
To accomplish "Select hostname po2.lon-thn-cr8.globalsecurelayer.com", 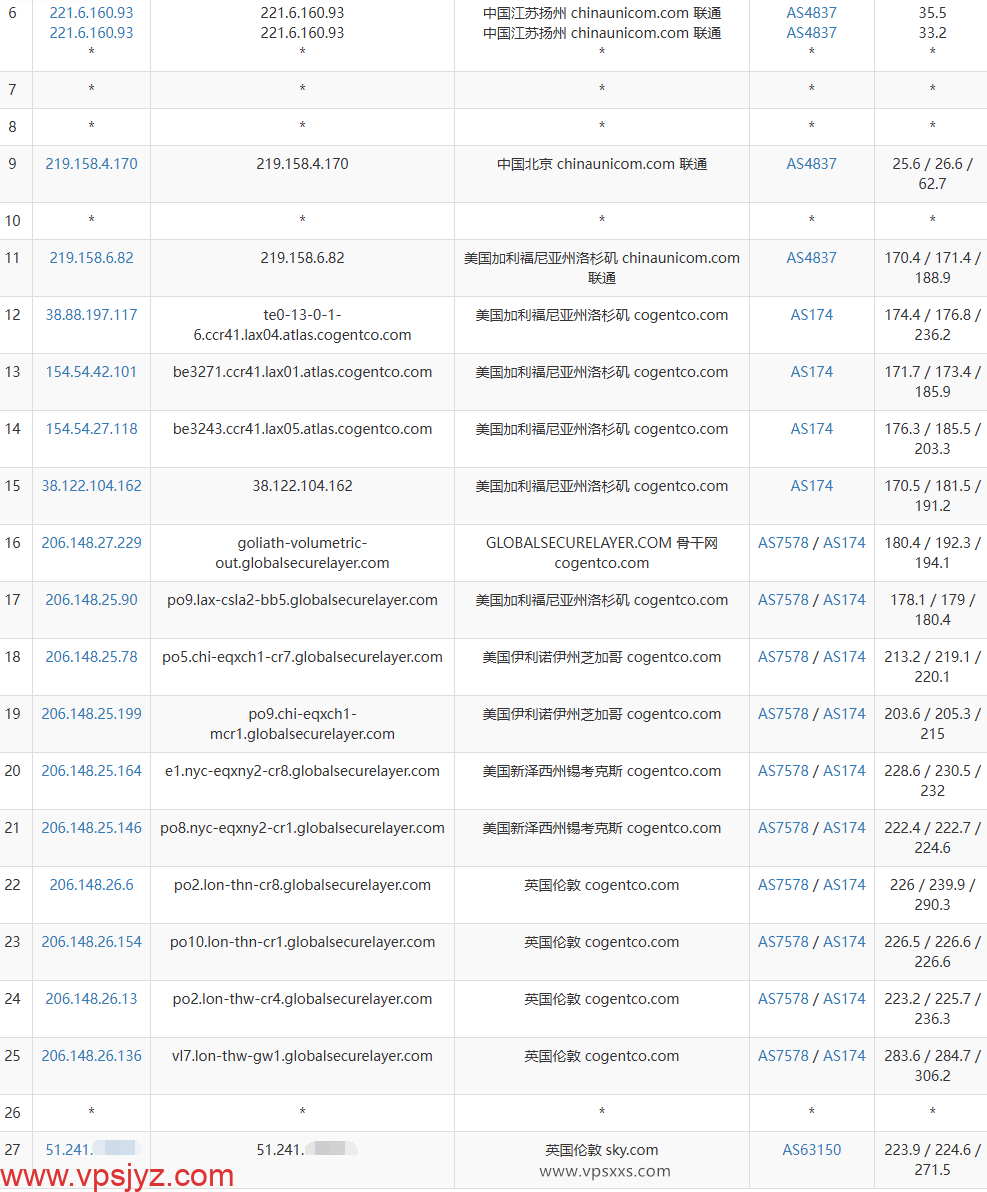I will pyautogui.click(x=303, y=886).
